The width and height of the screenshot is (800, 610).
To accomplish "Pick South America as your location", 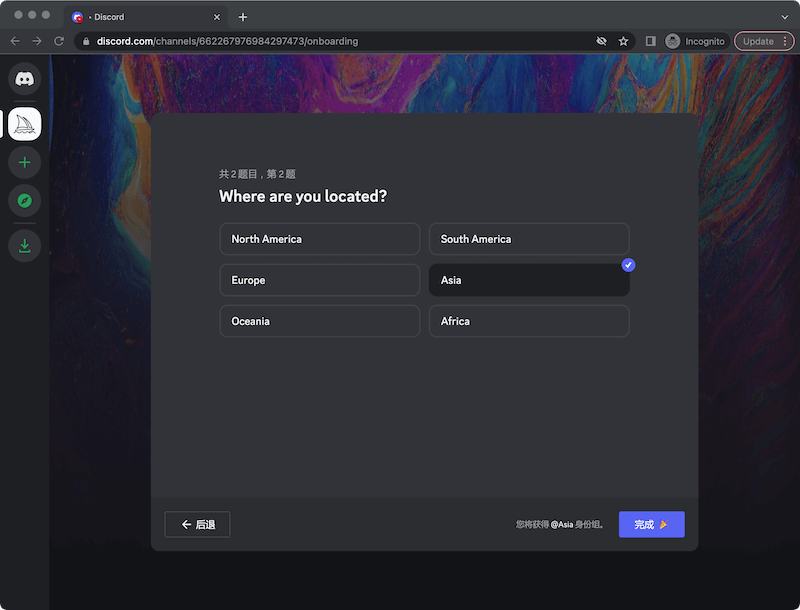I will tap(528, 239).
